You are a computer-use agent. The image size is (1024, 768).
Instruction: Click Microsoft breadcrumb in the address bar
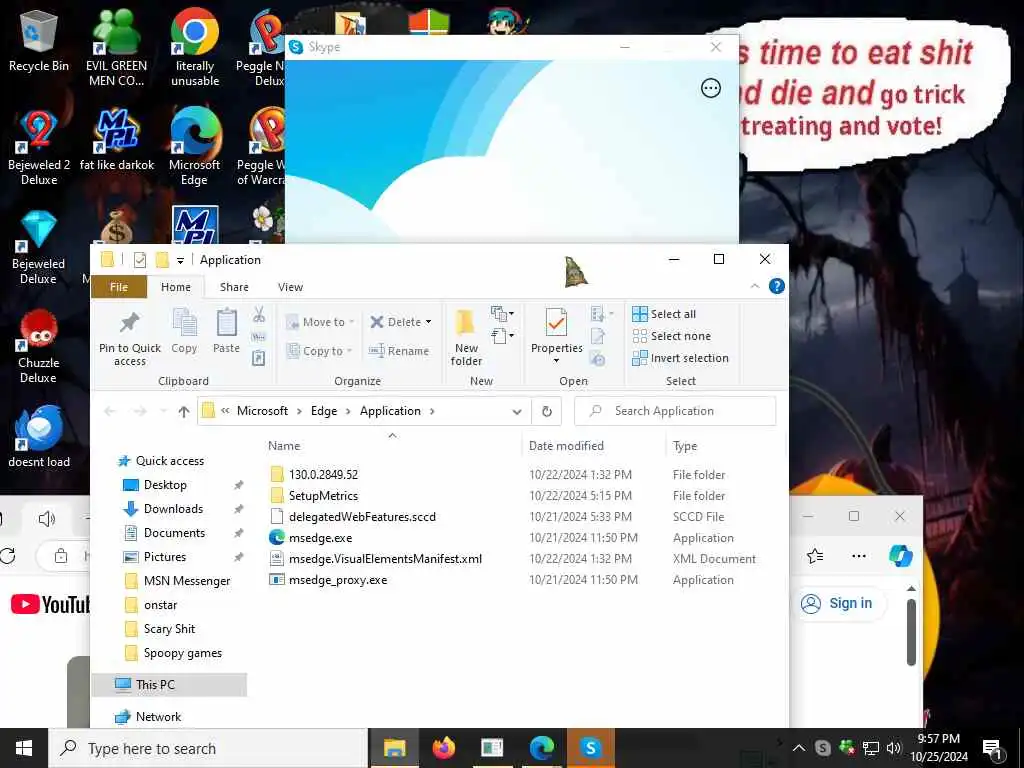click(263, 411)
